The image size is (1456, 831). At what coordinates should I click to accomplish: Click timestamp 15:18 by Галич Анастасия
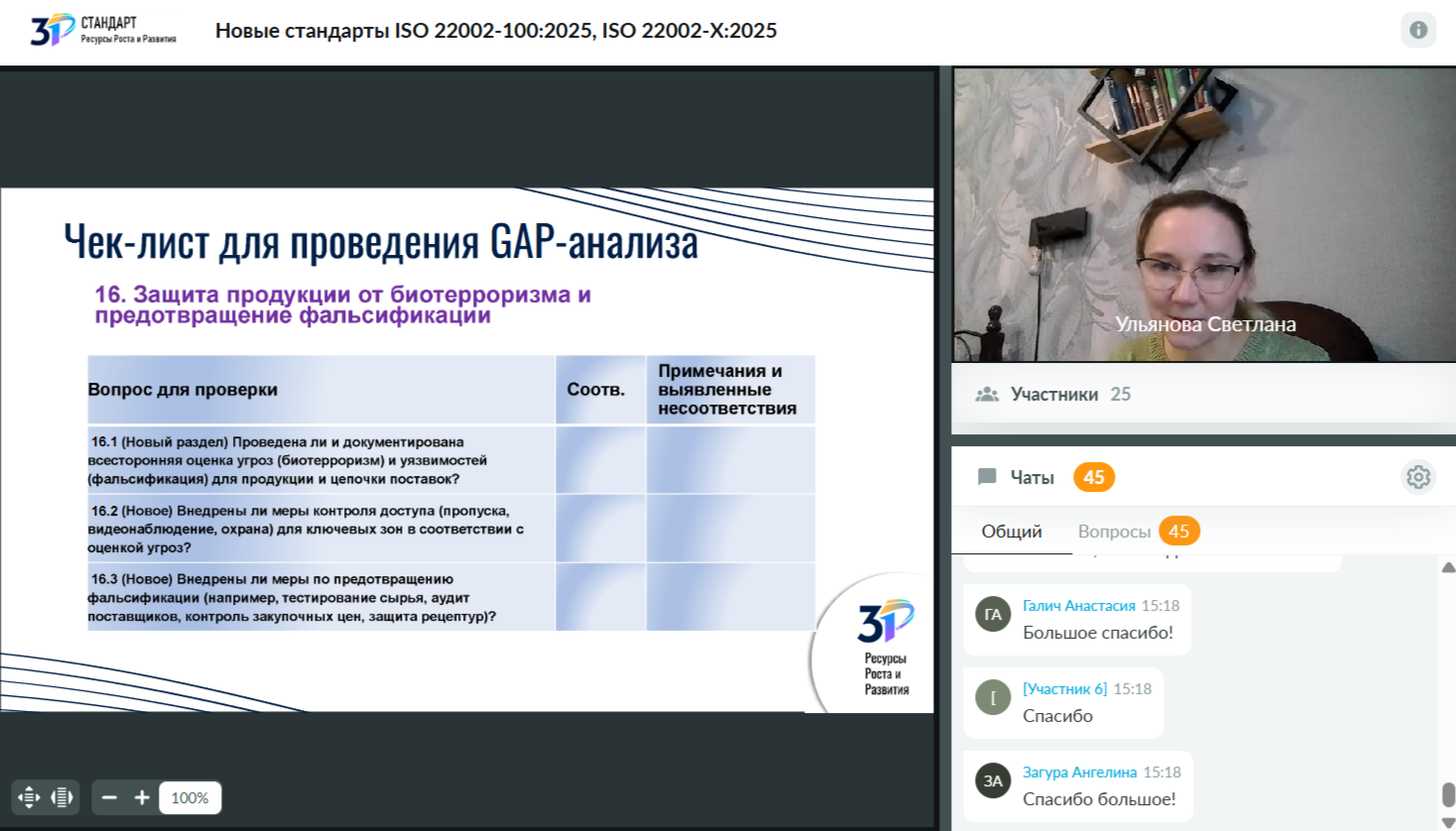pyautogui.click(x=1160, y=605)
